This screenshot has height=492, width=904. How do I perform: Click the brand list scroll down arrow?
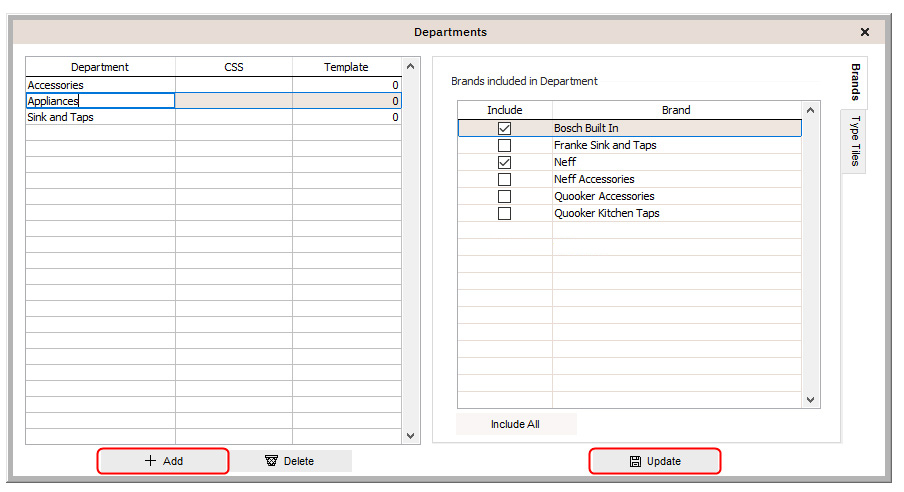click(811, 400)
